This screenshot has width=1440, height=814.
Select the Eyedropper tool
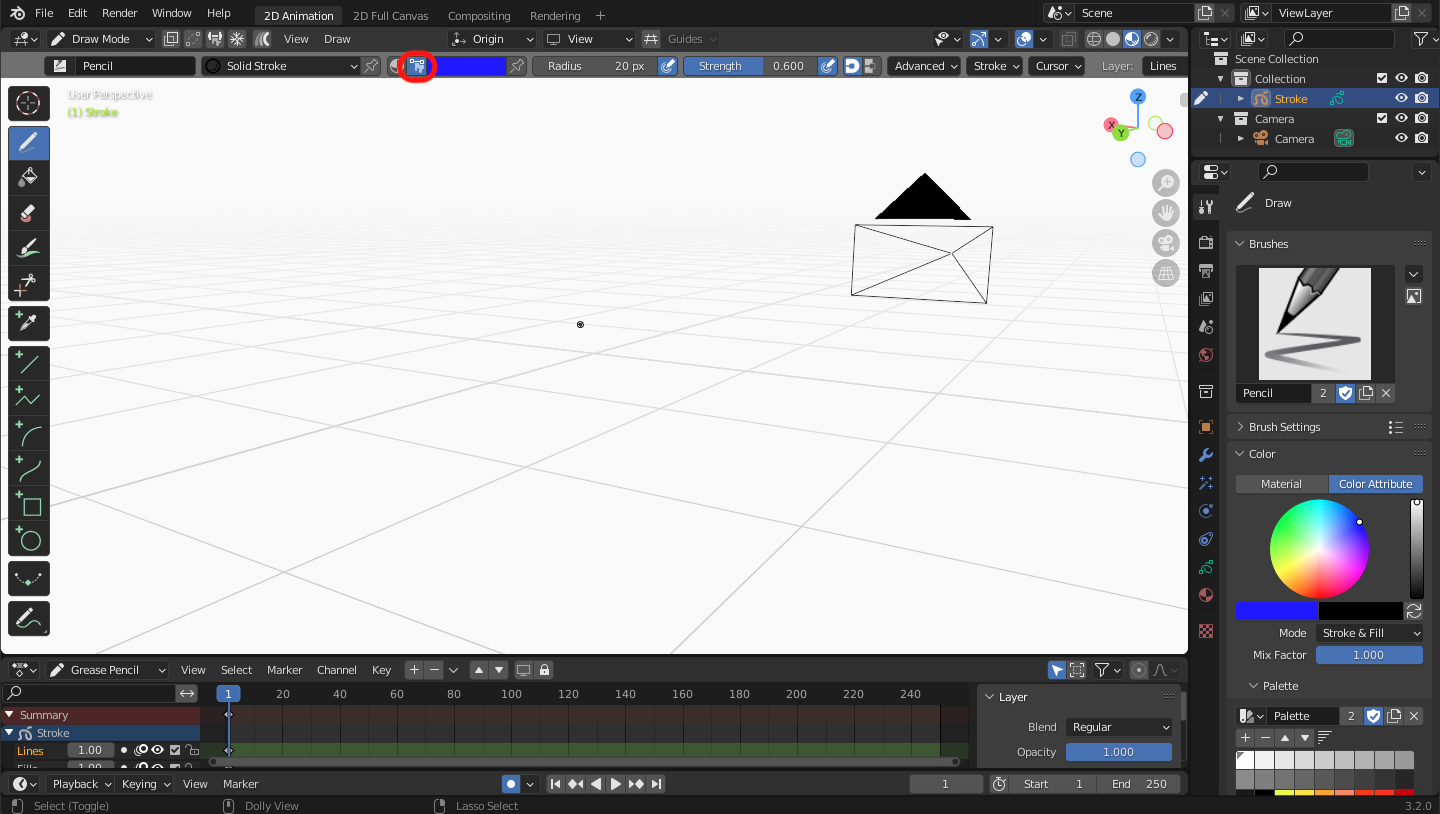[x=29, y=324]
